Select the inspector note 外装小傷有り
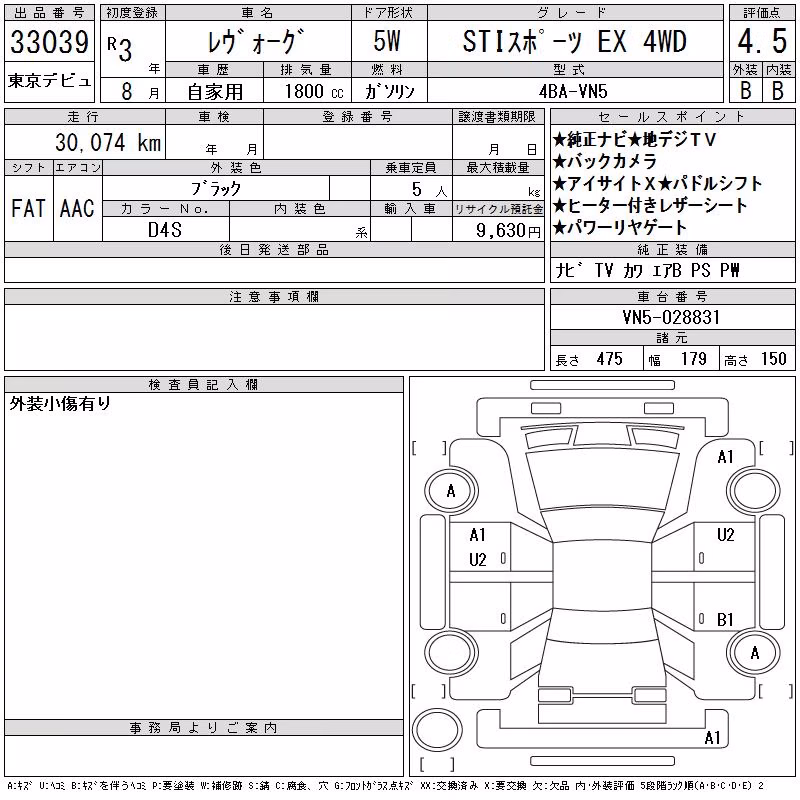 click(x=60, y=404)
